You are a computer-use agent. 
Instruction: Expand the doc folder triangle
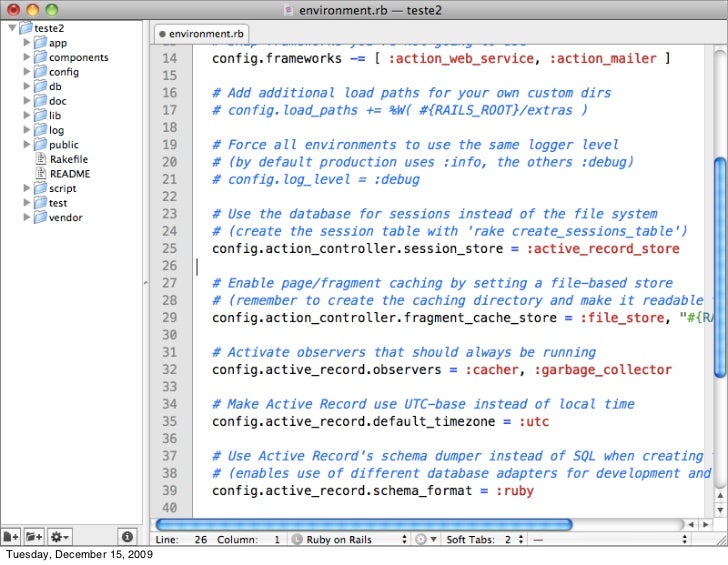pyautogui.click(x=26, y=101)
